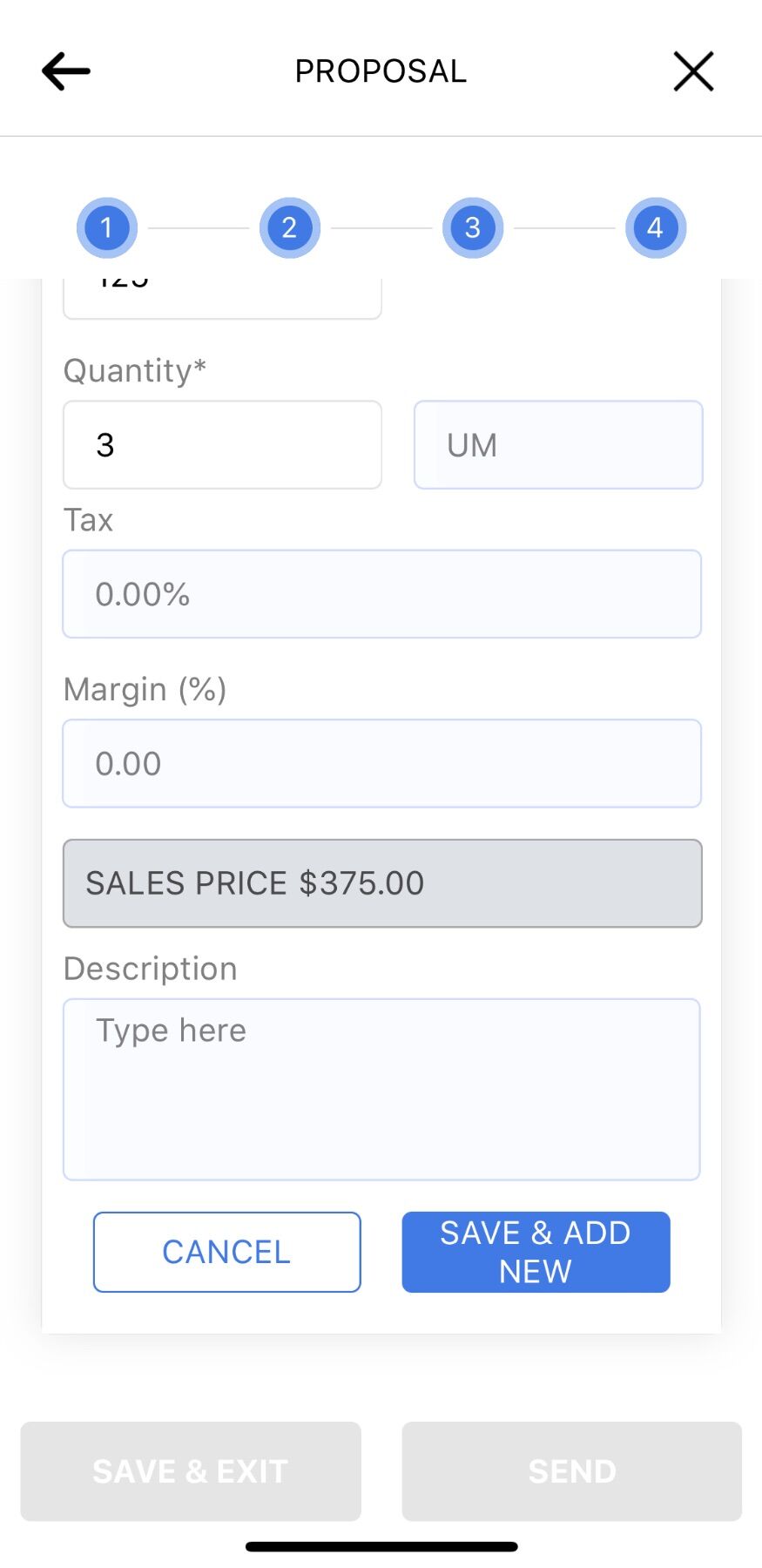Tap the Proposal header title
Image resolution: width=762 pixels, height=1568 pixels.
click(381, 71)
